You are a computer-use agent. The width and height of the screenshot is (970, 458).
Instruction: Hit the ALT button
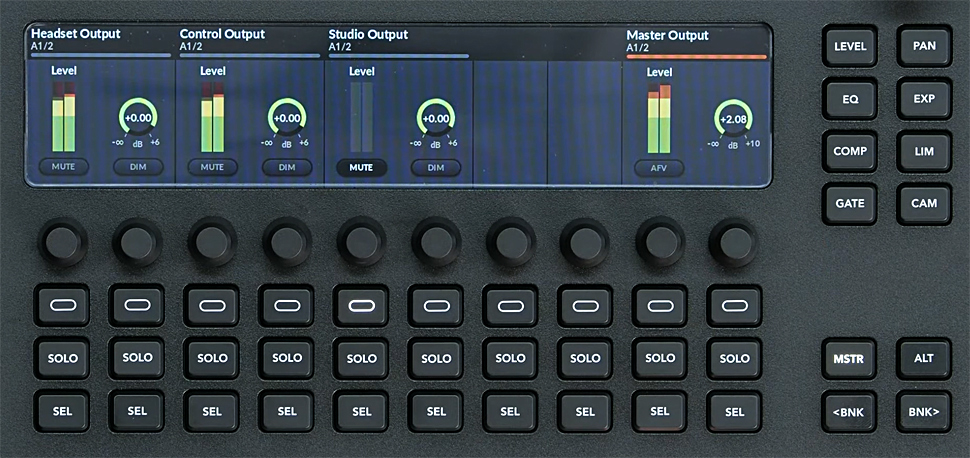click(924, 358)
